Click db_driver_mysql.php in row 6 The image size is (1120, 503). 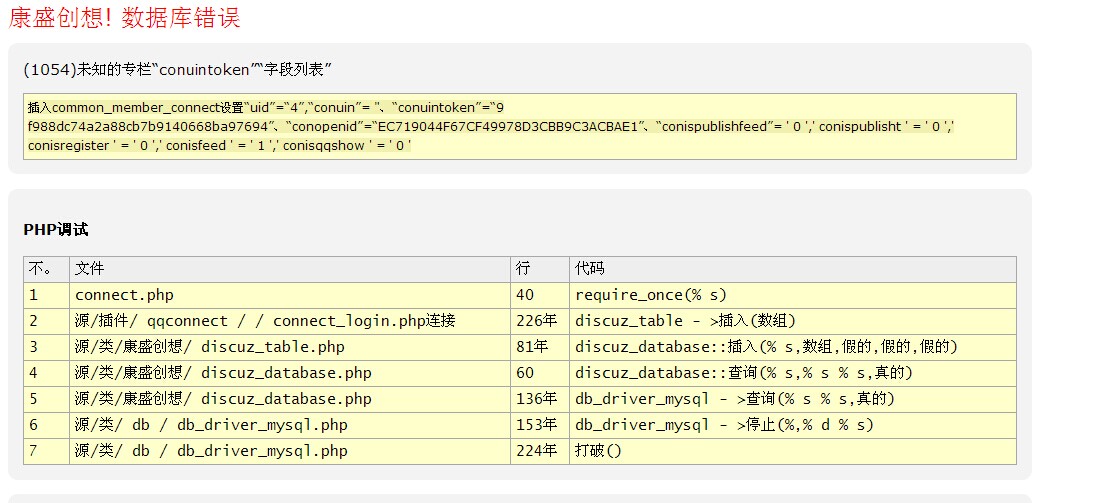211,425
